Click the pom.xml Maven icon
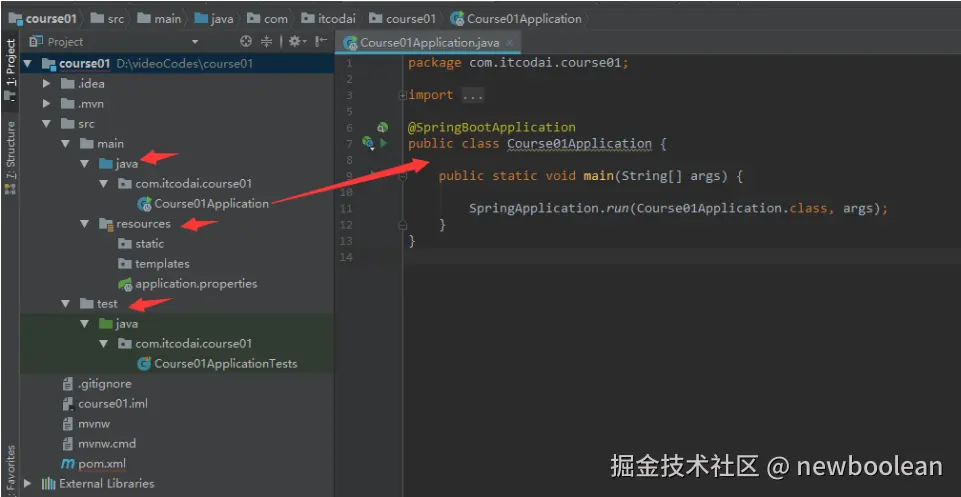 click(x=67, y=464)
